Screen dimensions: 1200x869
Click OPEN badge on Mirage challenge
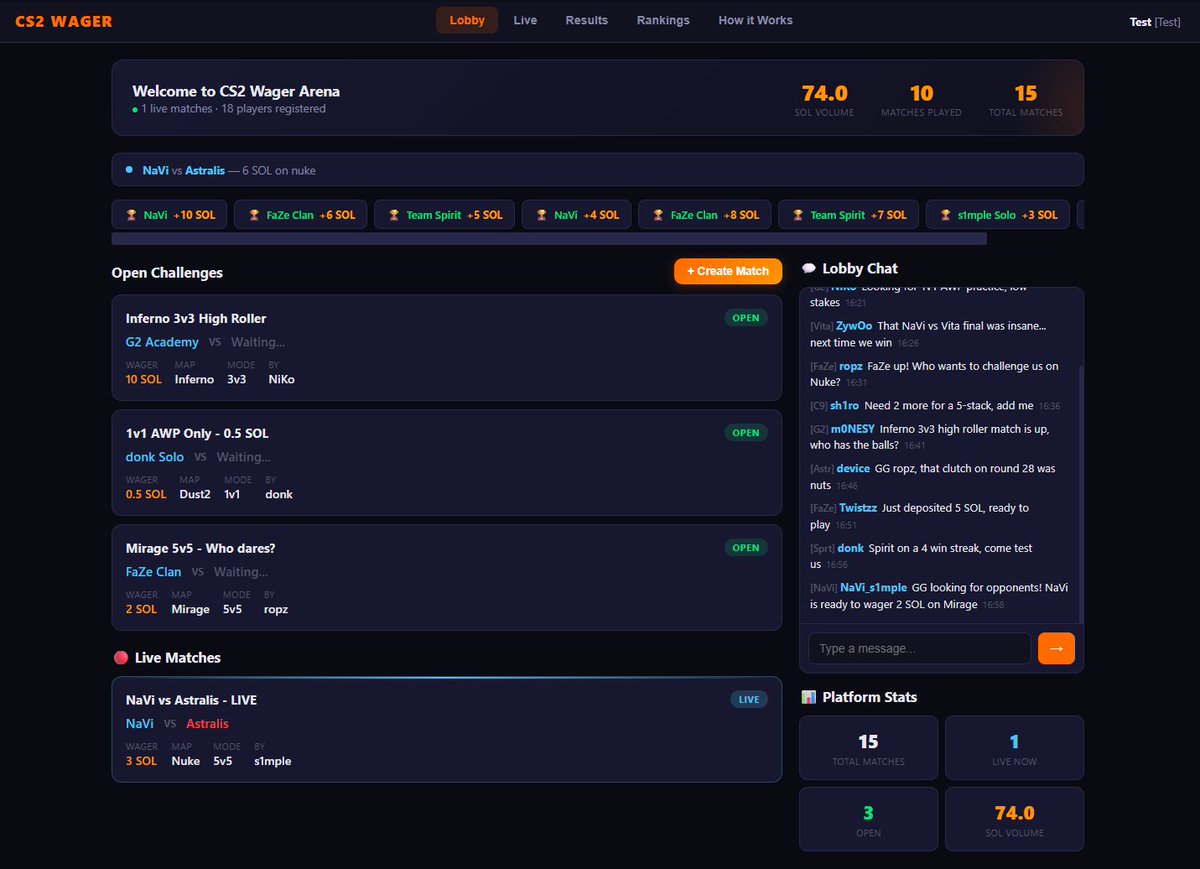click(746, 548)
